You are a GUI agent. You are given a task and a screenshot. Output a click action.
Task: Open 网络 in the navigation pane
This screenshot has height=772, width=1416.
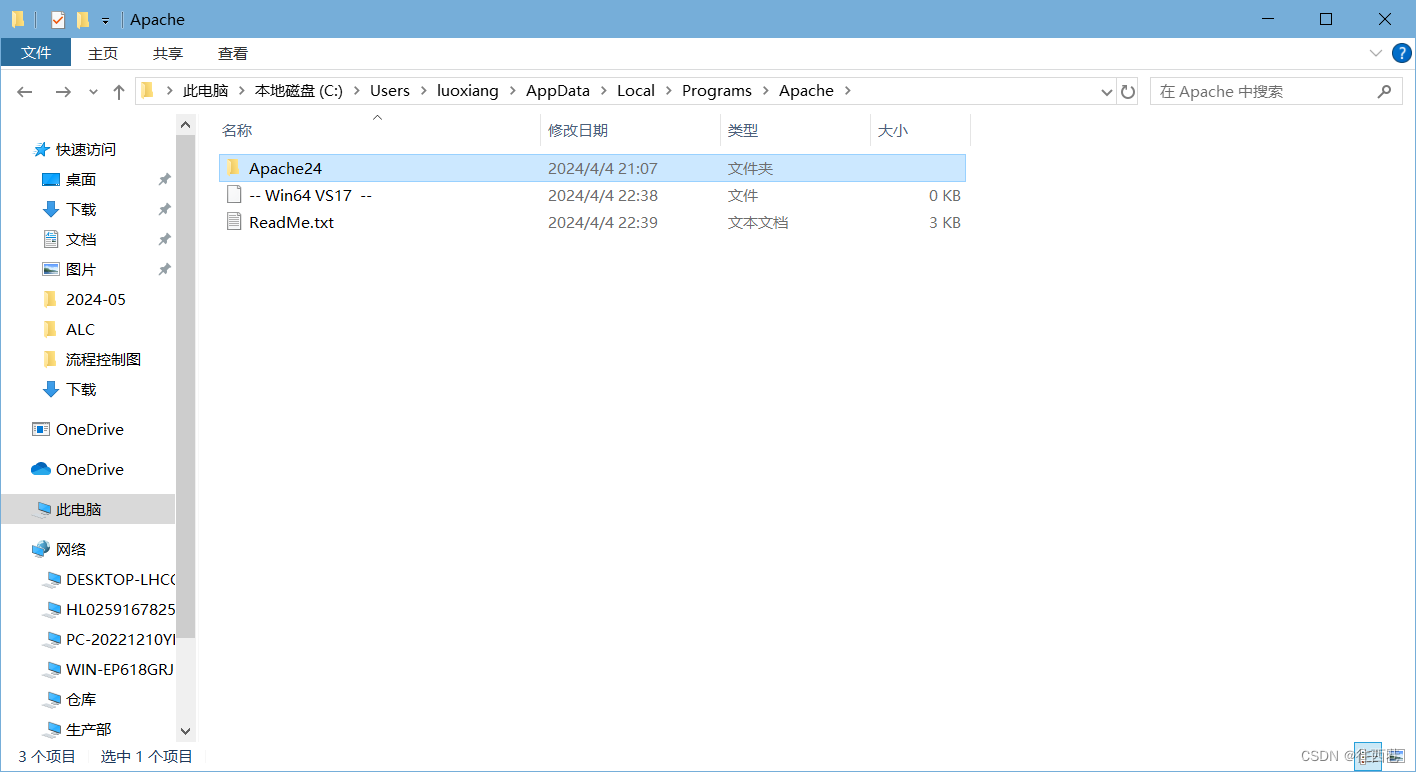pos(71,549)
